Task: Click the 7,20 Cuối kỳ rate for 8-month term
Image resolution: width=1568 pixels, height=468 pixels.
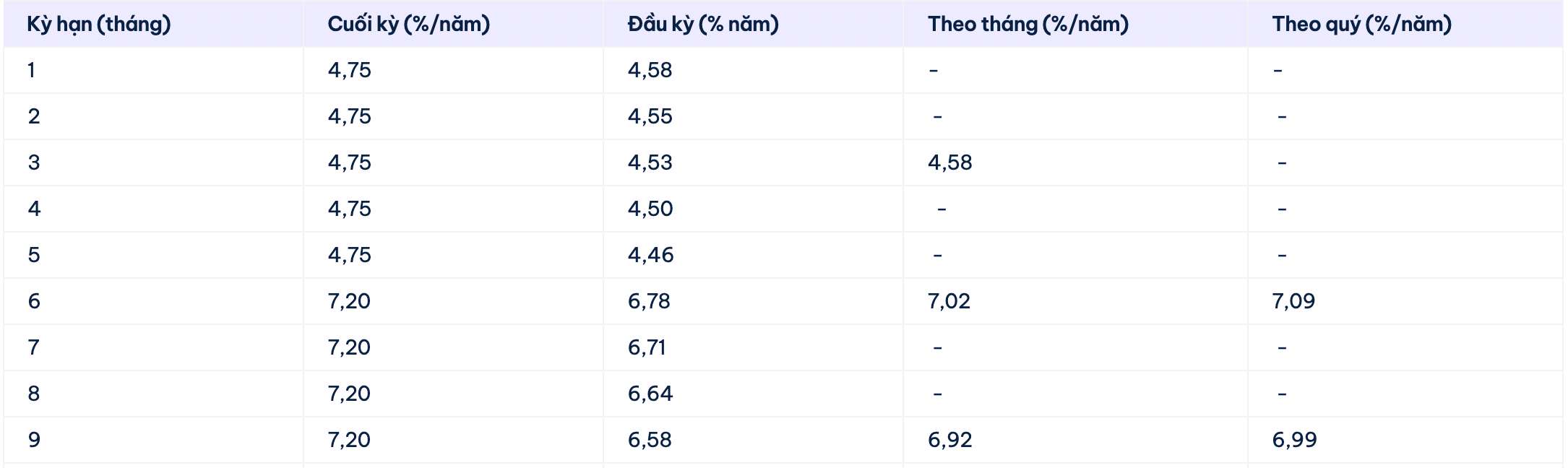Action: (x=349, y=394)
